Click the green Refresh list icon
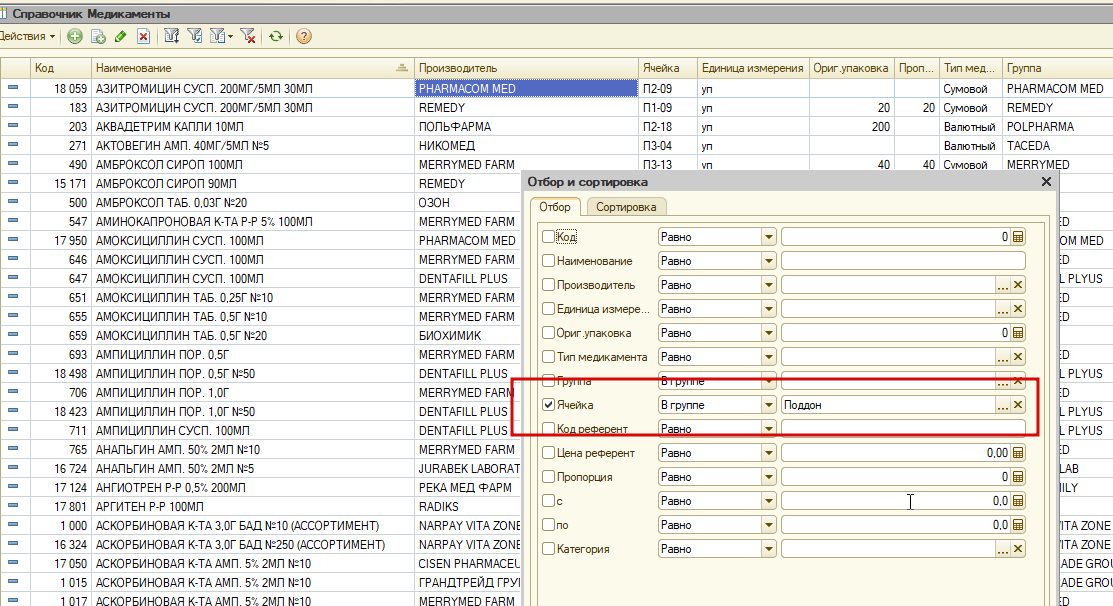This screenshot has height=606, width=1113. pos(276,36)
